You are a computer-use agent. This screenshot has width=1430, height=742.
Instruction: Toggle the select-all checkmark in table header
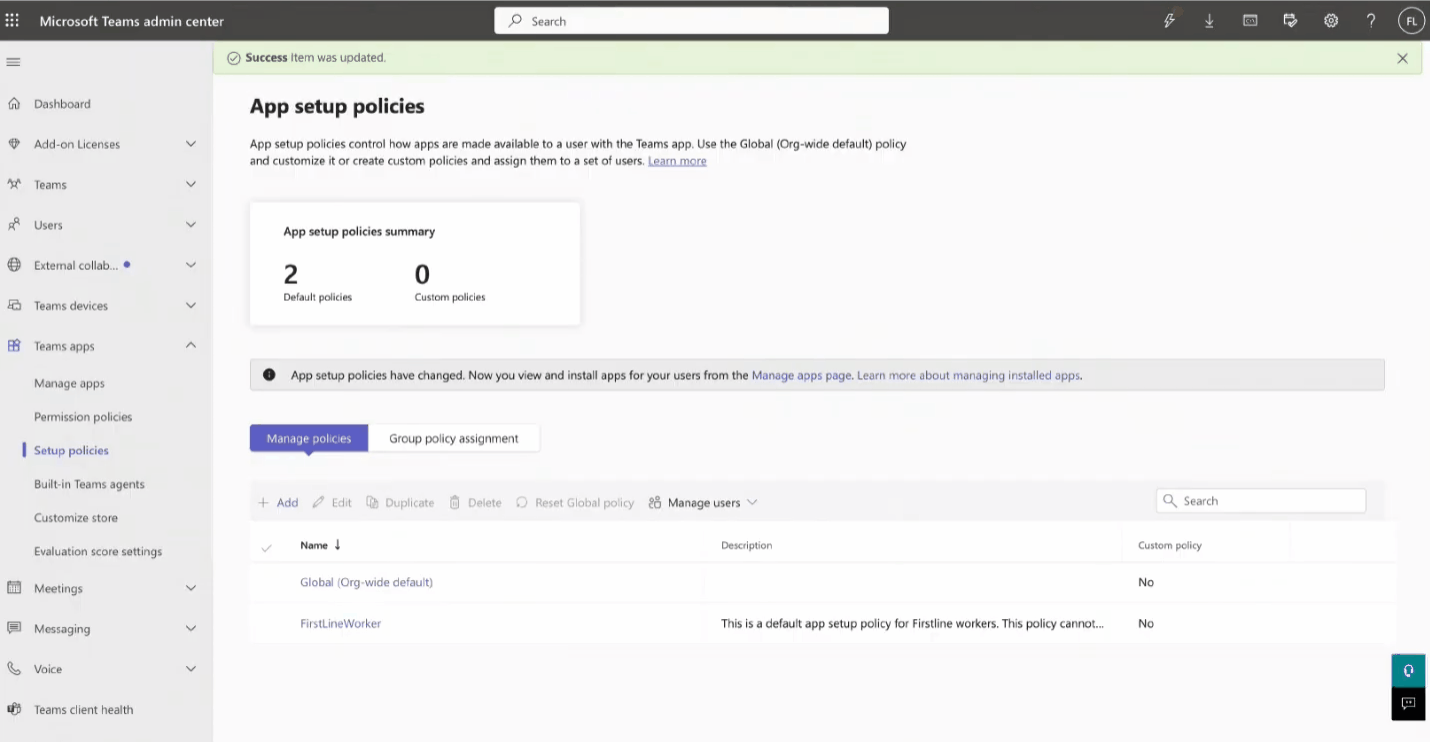coord(266,547)
